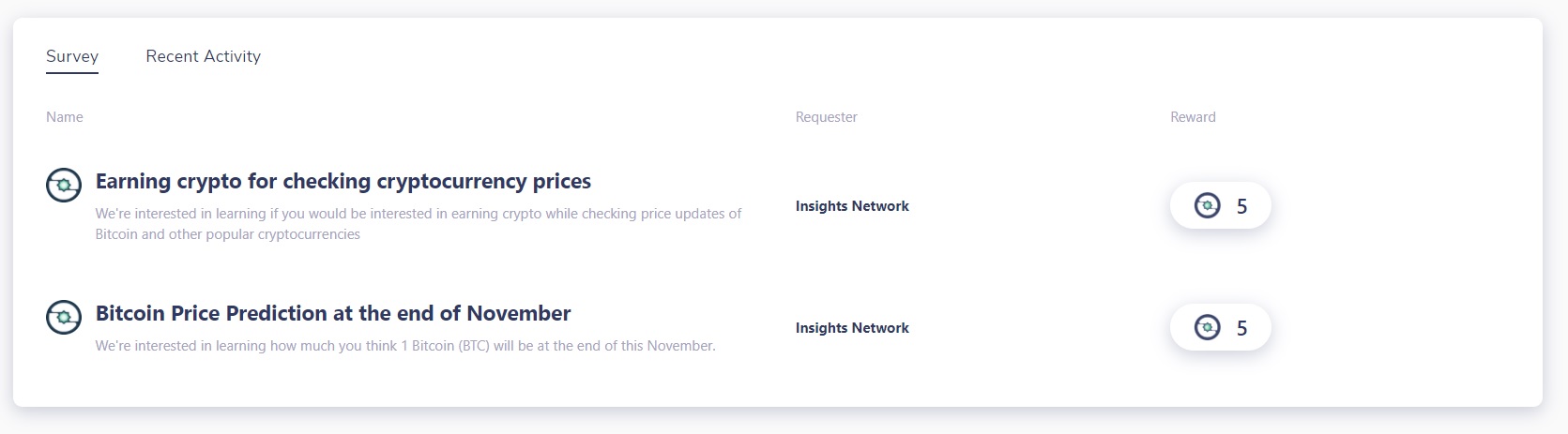
Task: Select Insights Network requester of Earning crypto survey
Action: click(852, 206)
